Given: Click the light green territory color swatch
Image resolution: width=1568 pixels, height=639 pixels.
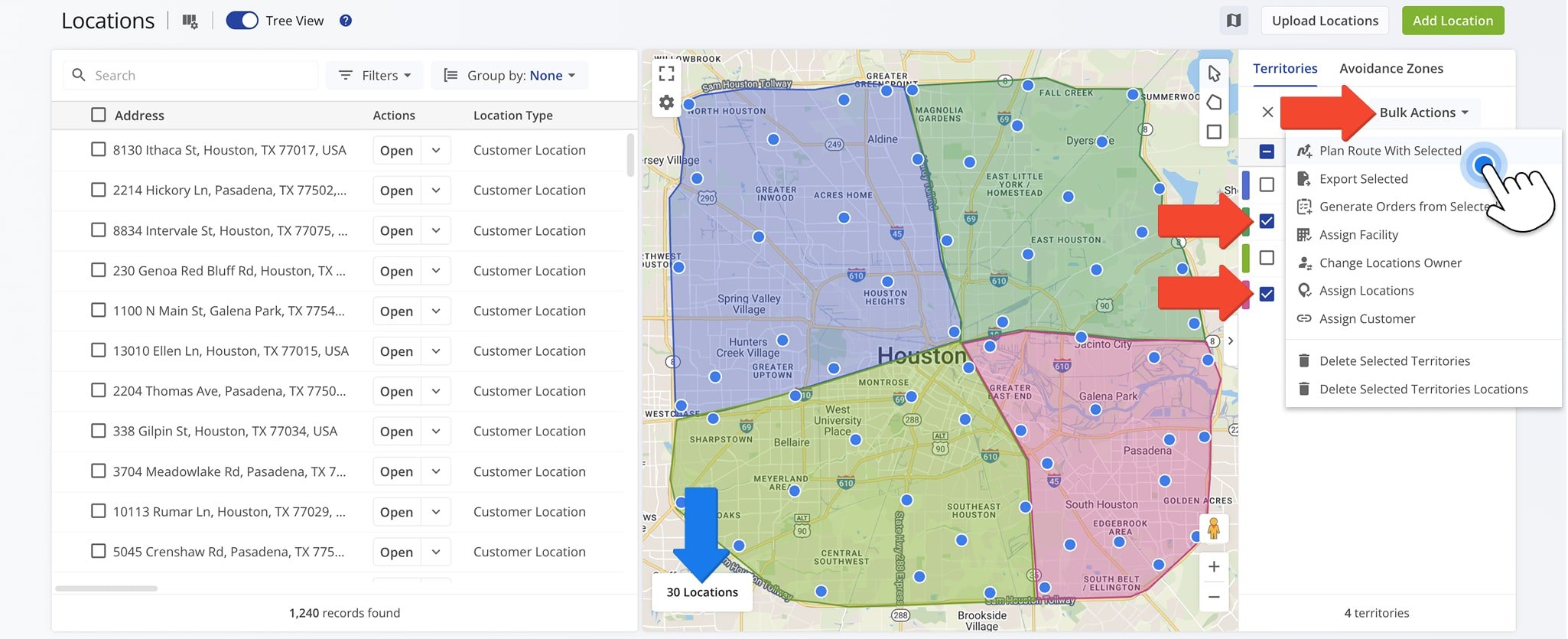Looking at the screenshot, I should (1246, 258).
